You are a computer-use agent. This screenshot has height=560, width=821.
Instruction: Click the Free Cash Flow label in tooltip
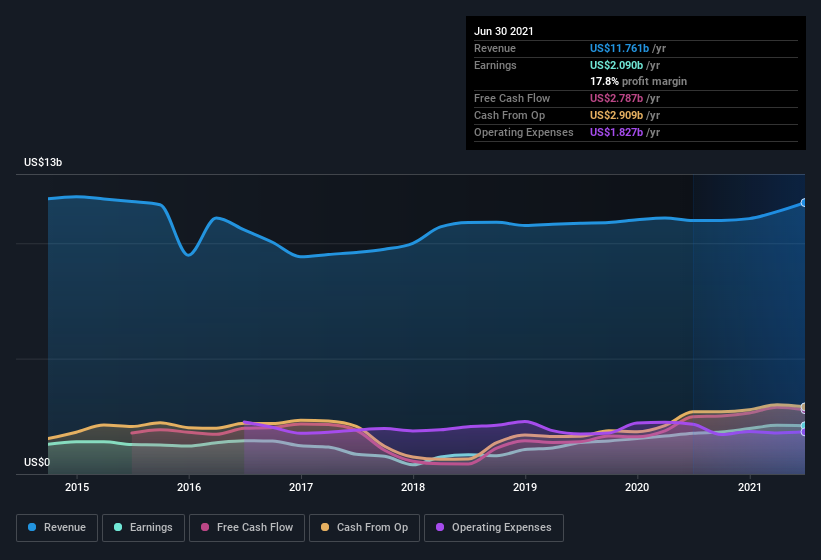click(x=512, y=98)
